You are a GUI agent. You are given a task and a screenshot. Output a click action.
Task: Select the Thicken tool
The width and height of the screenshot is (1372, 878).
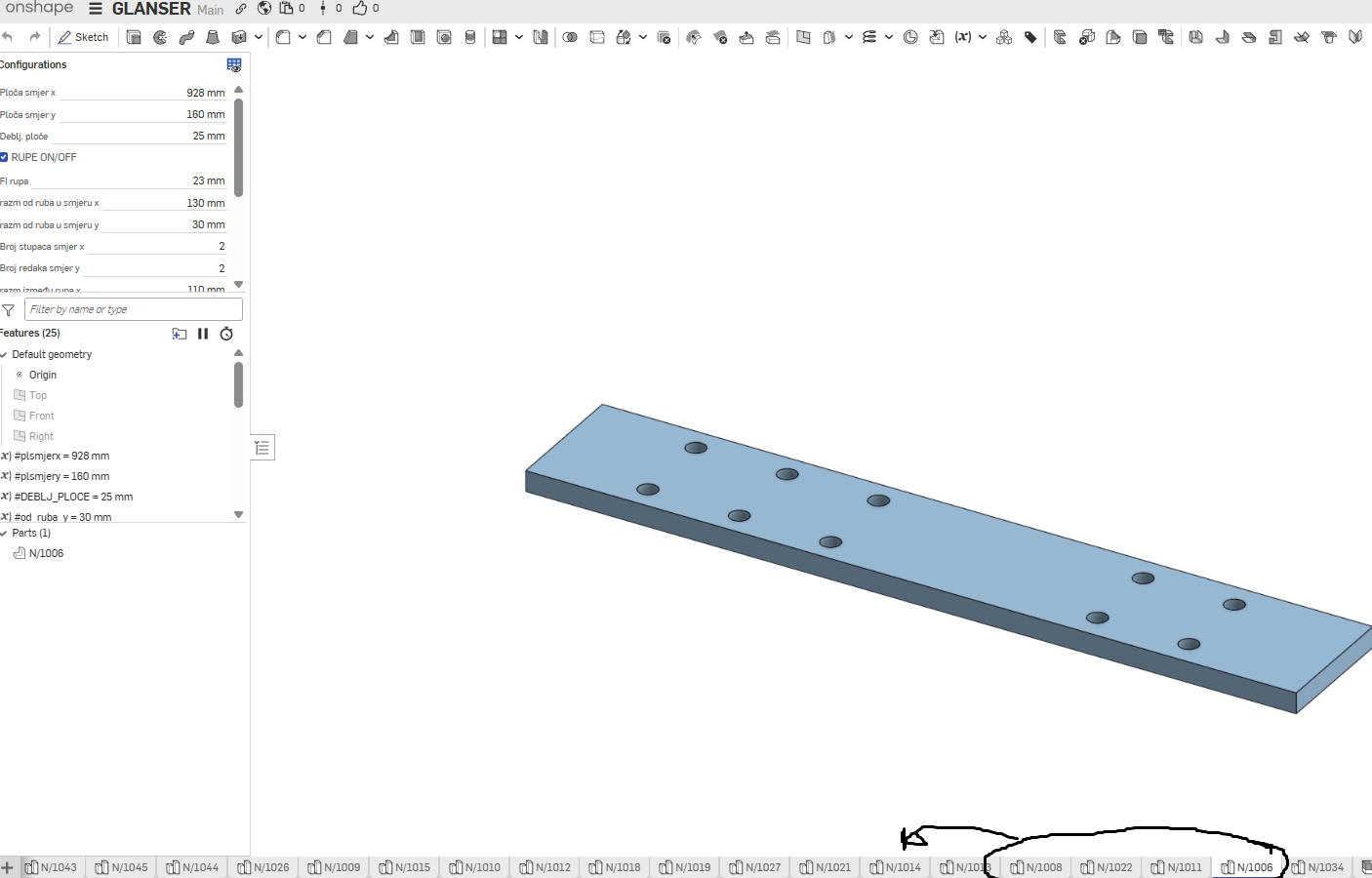coord(239,37)
